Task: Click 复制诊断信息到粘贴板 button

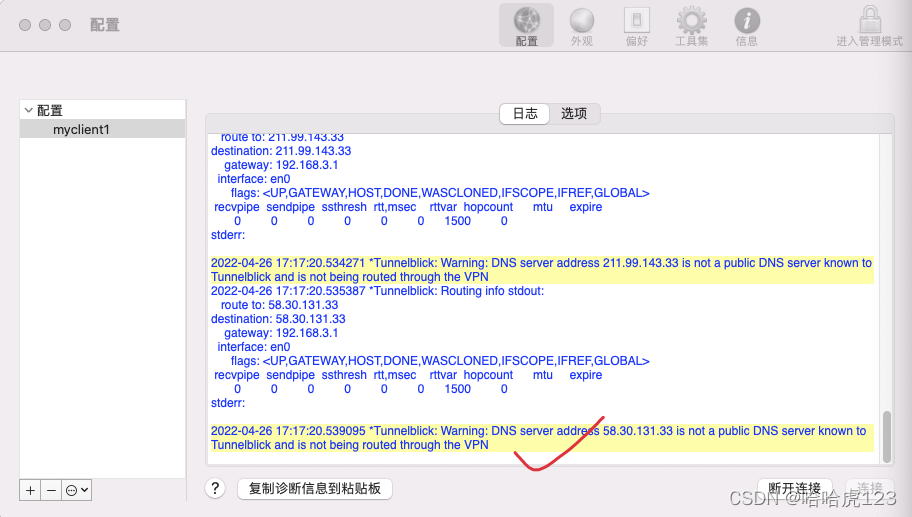Action: [x=315, y=489]
